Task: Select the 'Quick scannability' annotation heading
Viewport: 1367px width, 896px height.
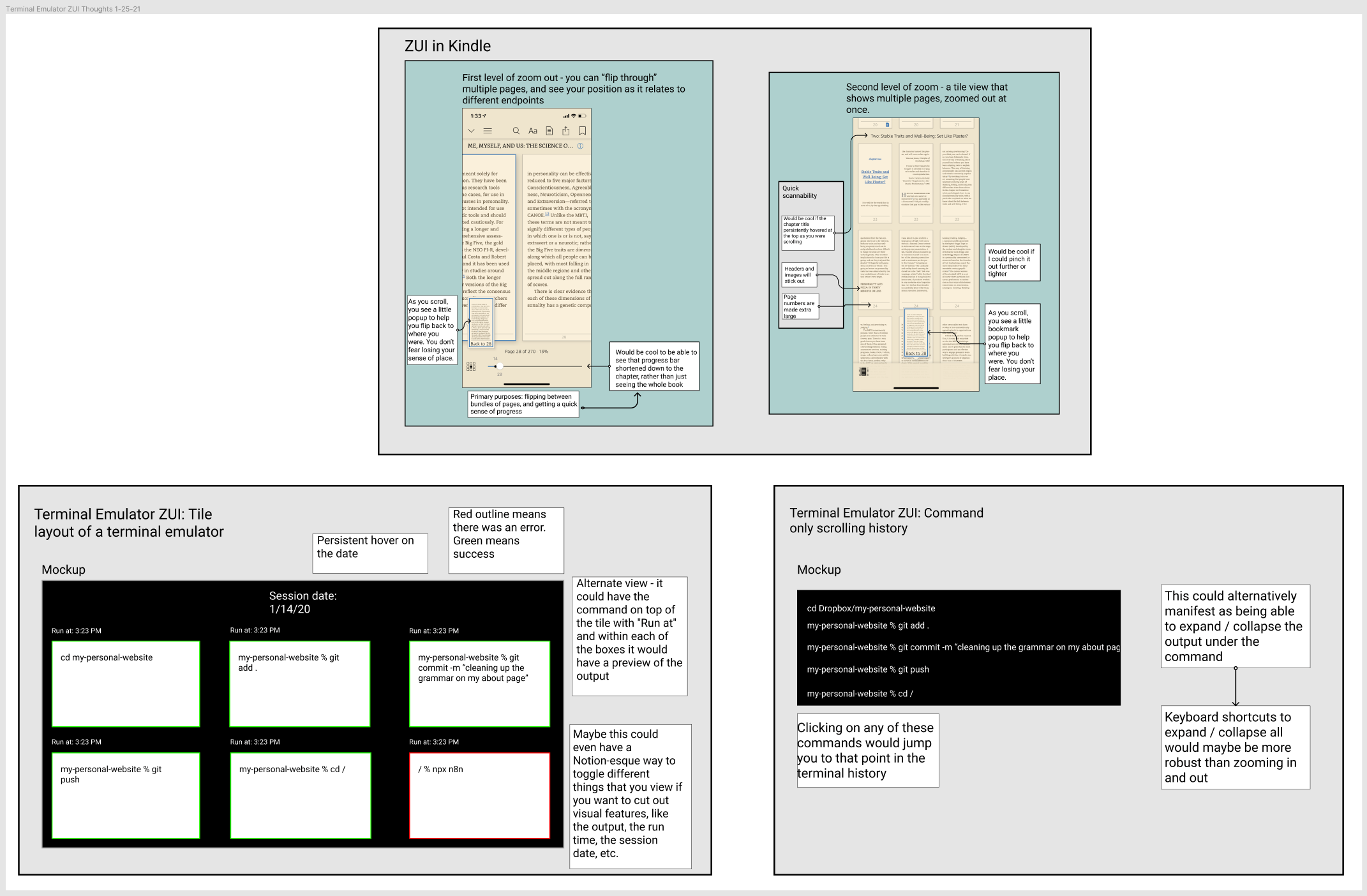Action: click(799, 192)
